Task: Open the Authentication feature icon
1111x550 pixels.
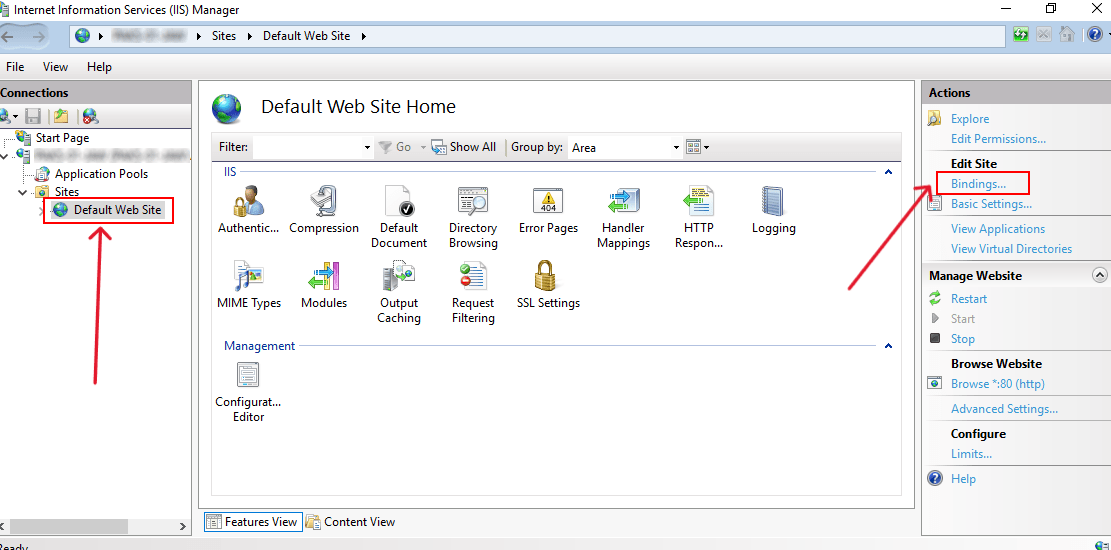Action: pyautogui.click(x=248, y=210)
